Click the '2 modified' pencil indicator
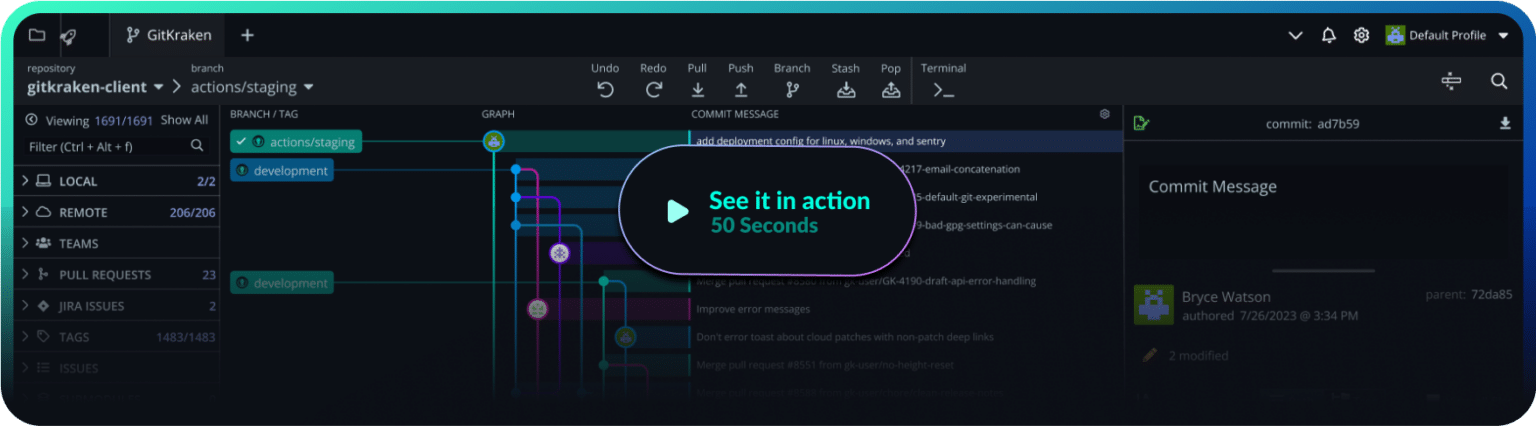This screenshot has height=426, width=1536. (1150, 355)
